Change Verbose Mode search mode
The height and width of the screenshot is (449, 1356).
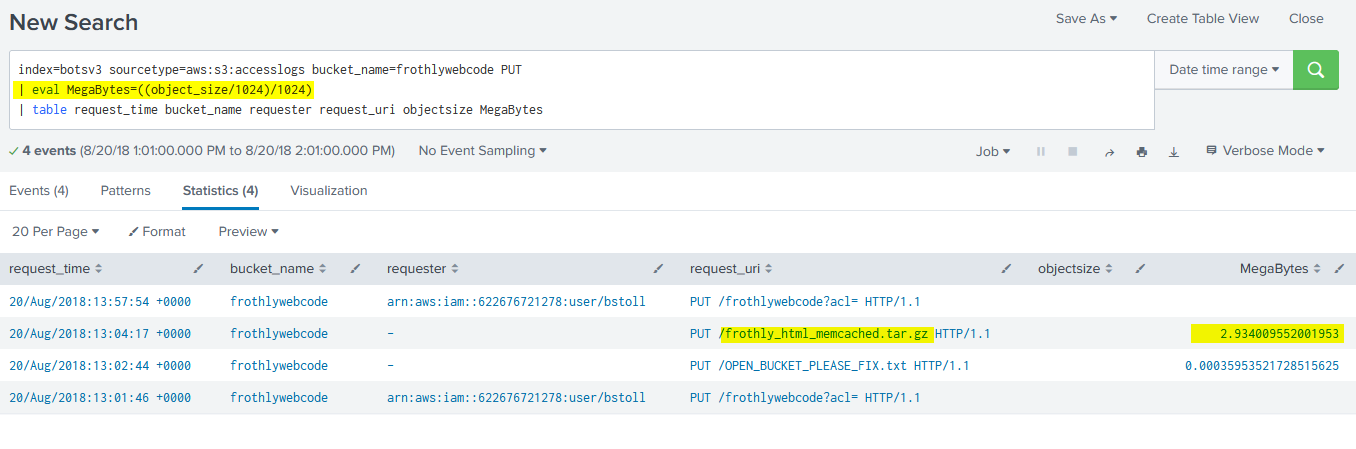[x=1265, y=151]
